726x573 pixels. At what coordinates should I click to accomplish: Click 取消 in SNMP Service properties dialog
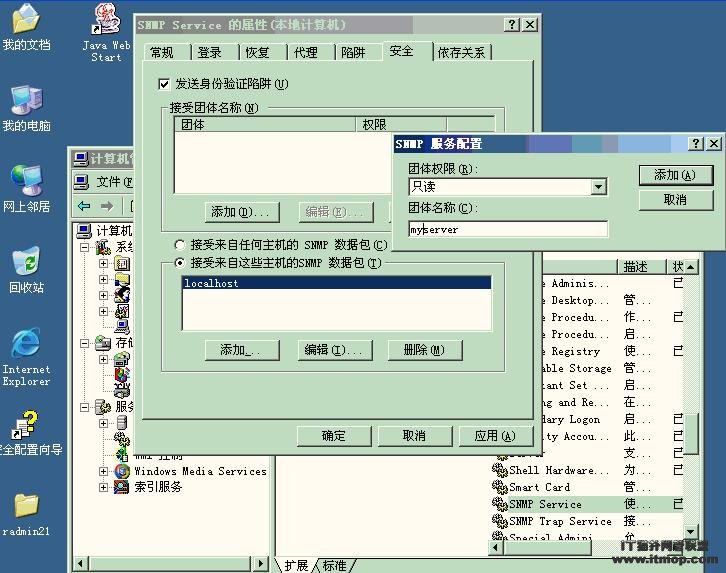click(x=414, y=436)
